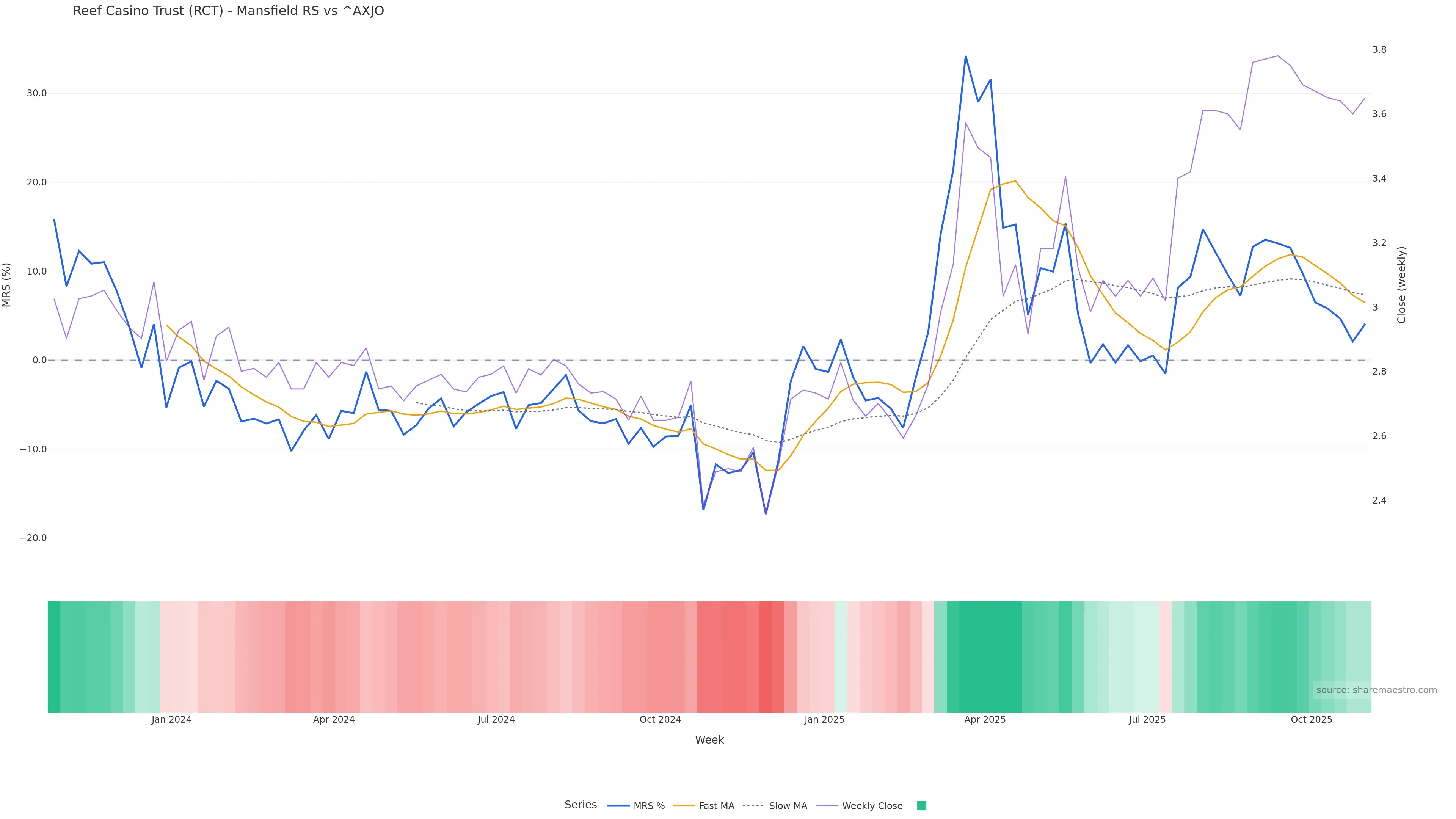Click the Reef Casino Trust chart title
Image resolution: width=1456 pixels, height=819 pixels.
coord(228,11)
